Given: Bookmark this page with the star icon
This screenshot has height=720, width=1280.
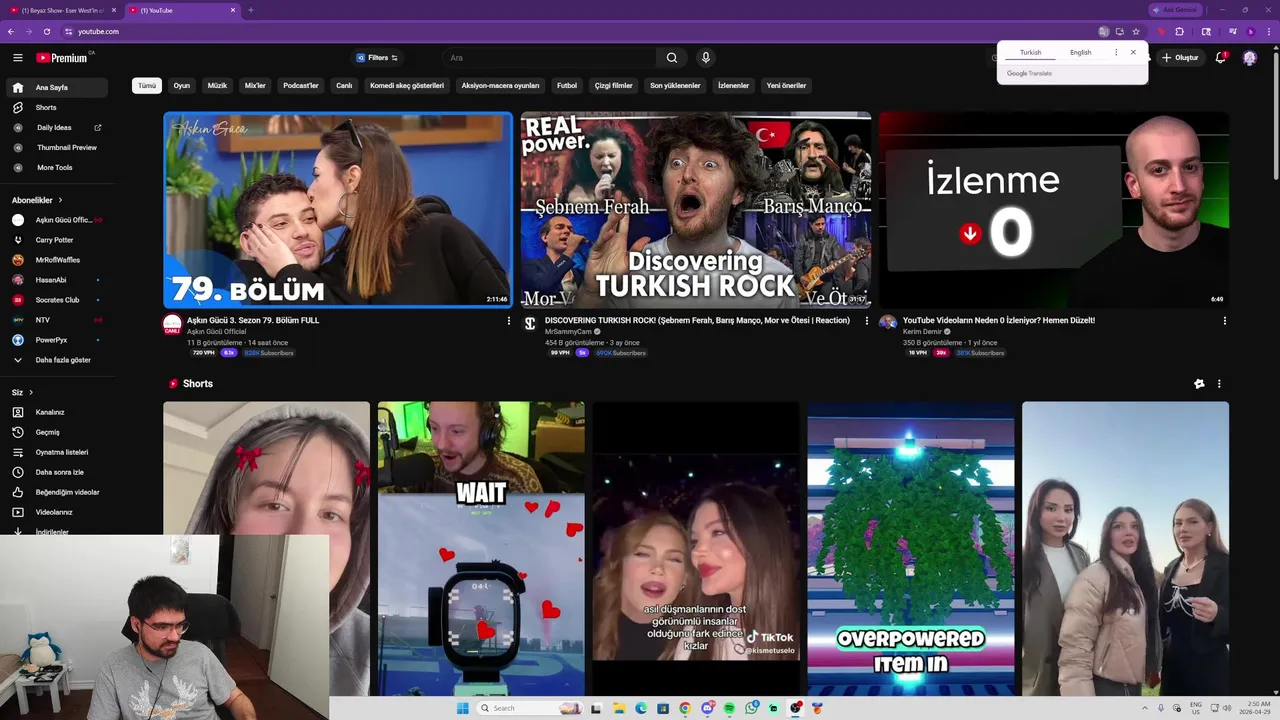Looking at the screenshot, I should click(x=1136, y=32).
